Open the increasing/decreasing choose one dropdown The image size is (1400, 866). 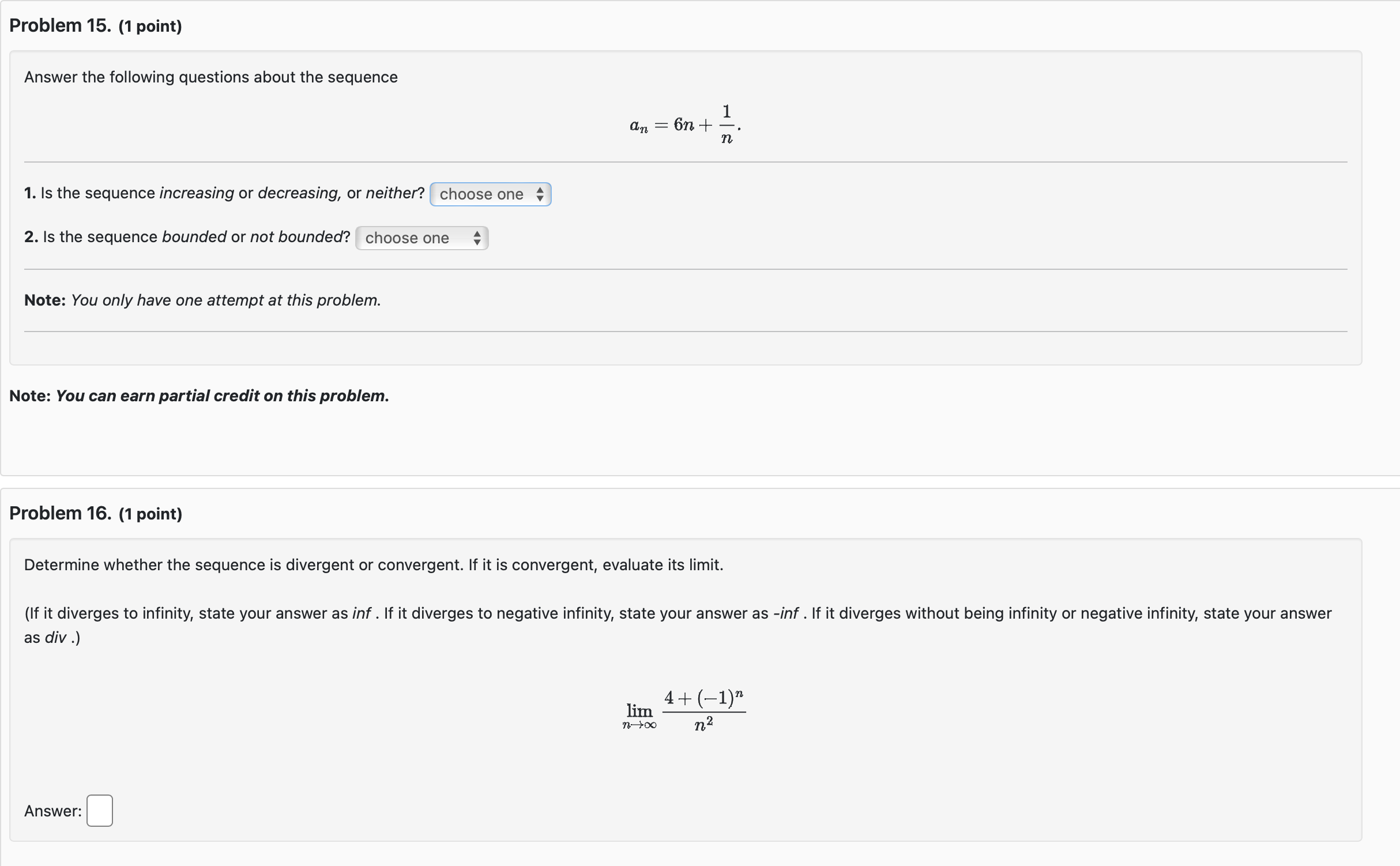tap(490, 194)
